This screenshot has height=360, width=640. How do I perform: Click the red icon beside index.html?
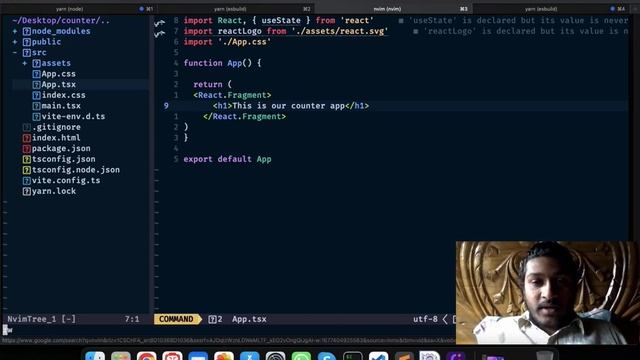point(27,138)
